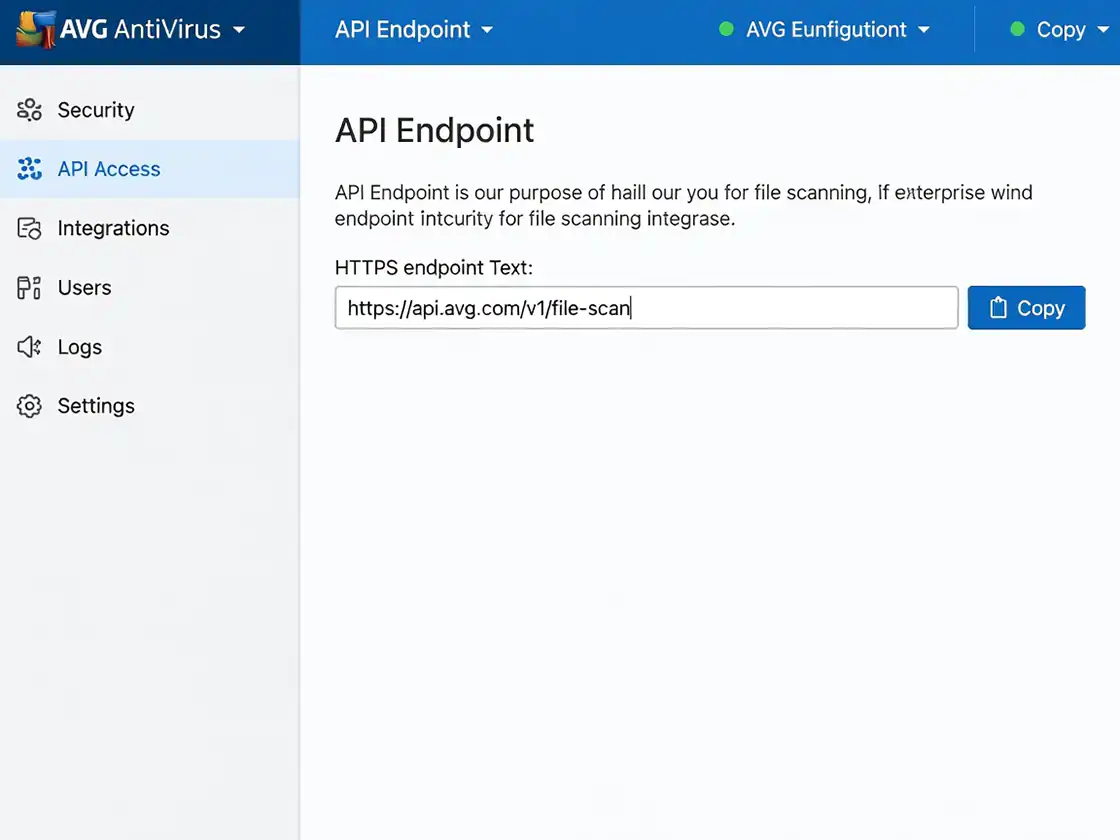The height and width of the screenshot is (840, 1120).
Task: Click the API Access sidebar icon
Action: 29,169
